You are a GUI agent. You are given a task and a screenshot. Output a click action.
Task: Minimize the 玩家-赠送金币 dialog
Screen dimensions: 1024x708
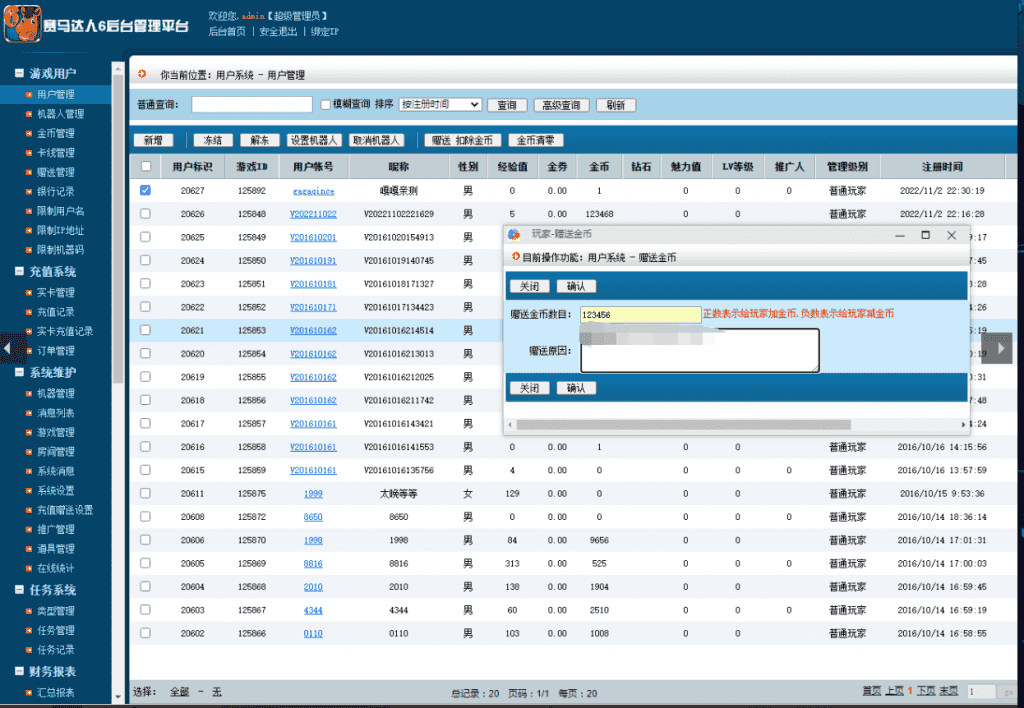pyautogui.click(x=900, y=234)
